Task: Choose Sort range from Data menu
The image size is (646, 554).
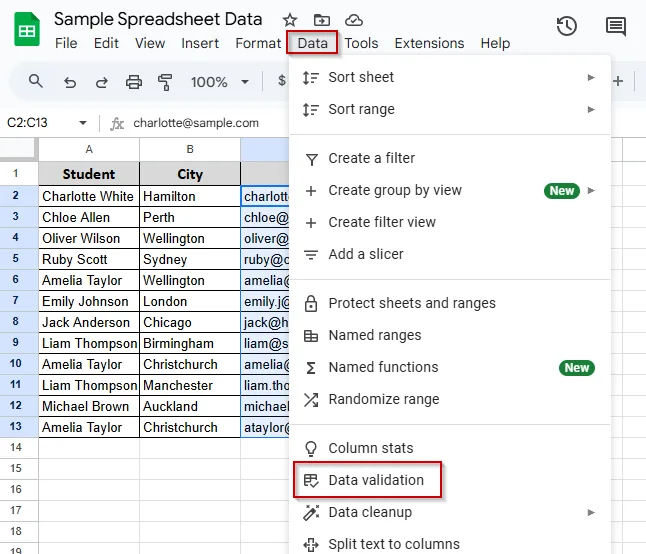Action: pyautogui.click(x=450, y=110)
